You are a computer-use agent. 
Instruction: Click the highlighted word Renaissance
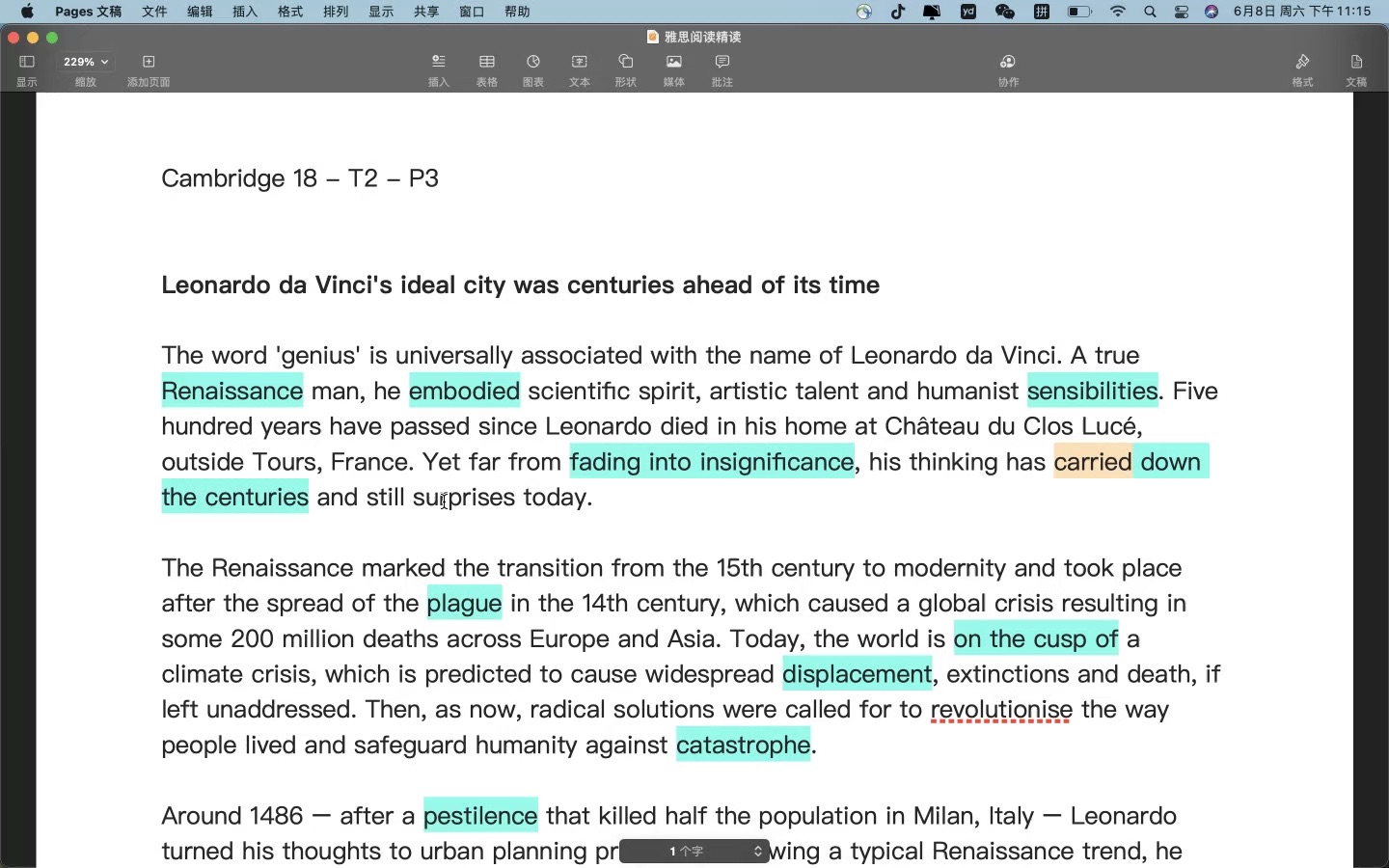tap(232, 391)
